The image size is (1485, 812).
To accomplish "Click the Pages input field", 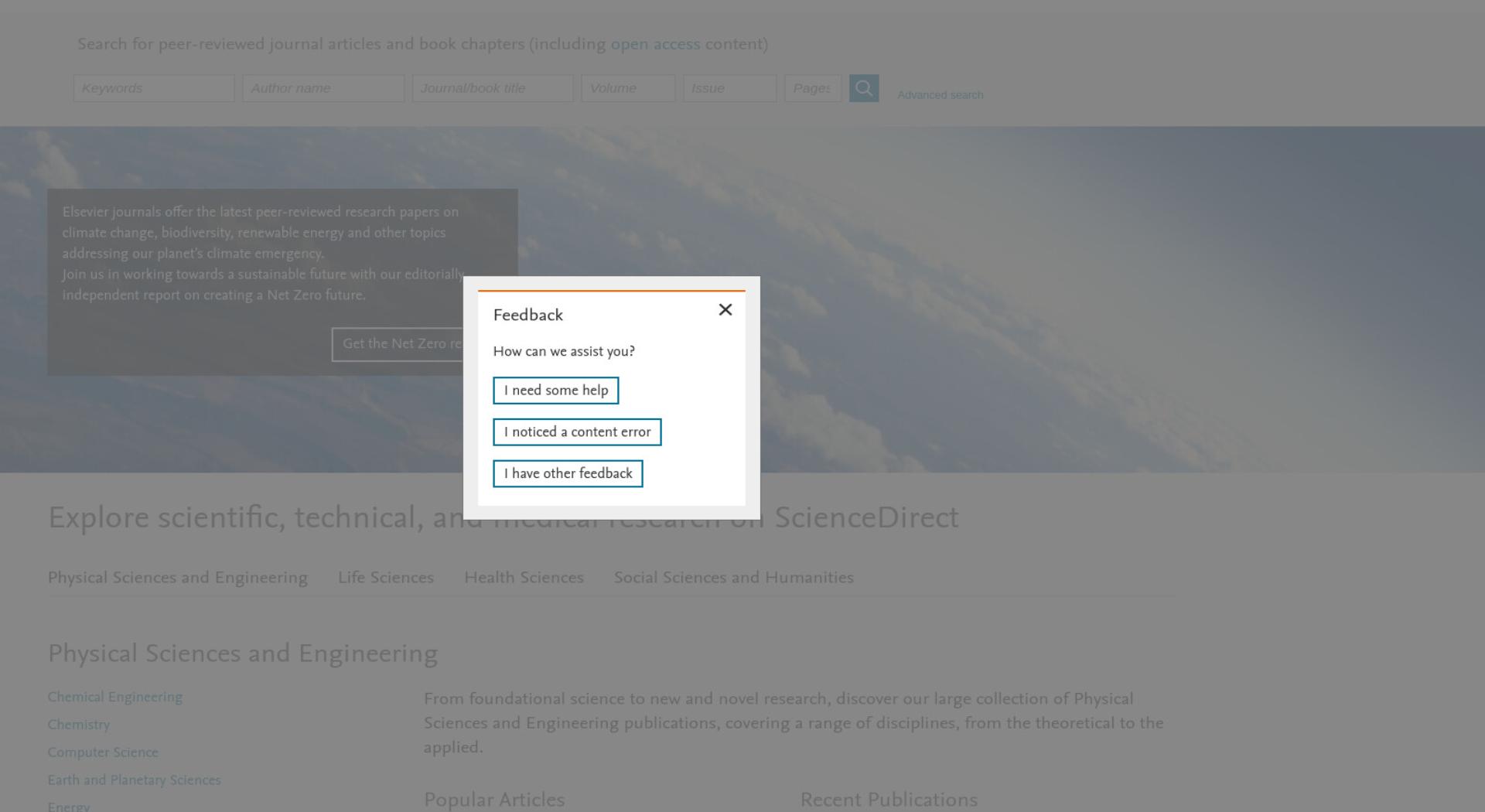I will click(x=813, y=88).
